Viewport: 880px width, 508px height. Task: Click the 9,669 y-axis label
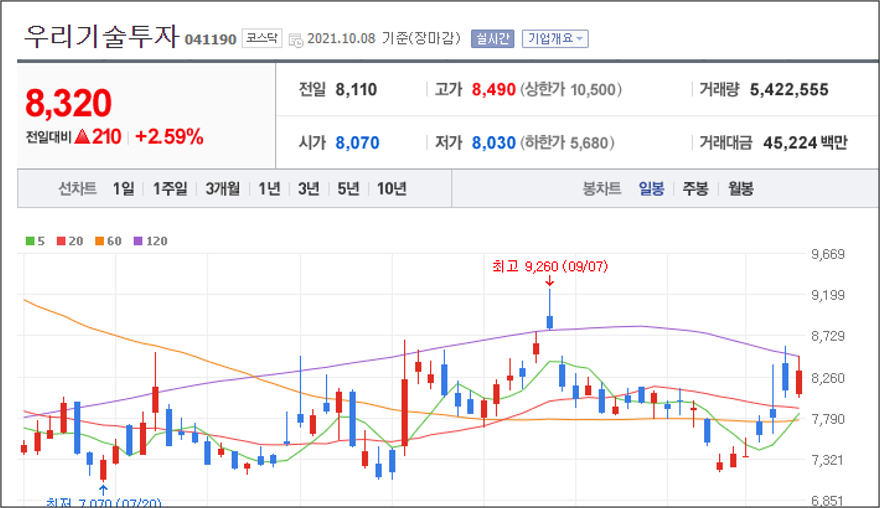[x=828, y=254]
